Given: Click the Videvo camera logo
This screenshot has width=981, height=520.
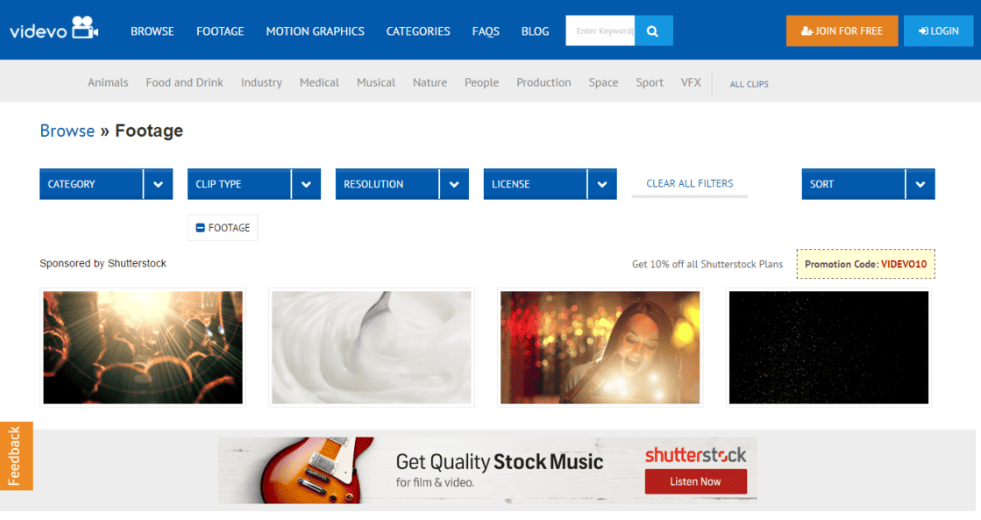Looking at the screenshot, I should coord(54,29).
